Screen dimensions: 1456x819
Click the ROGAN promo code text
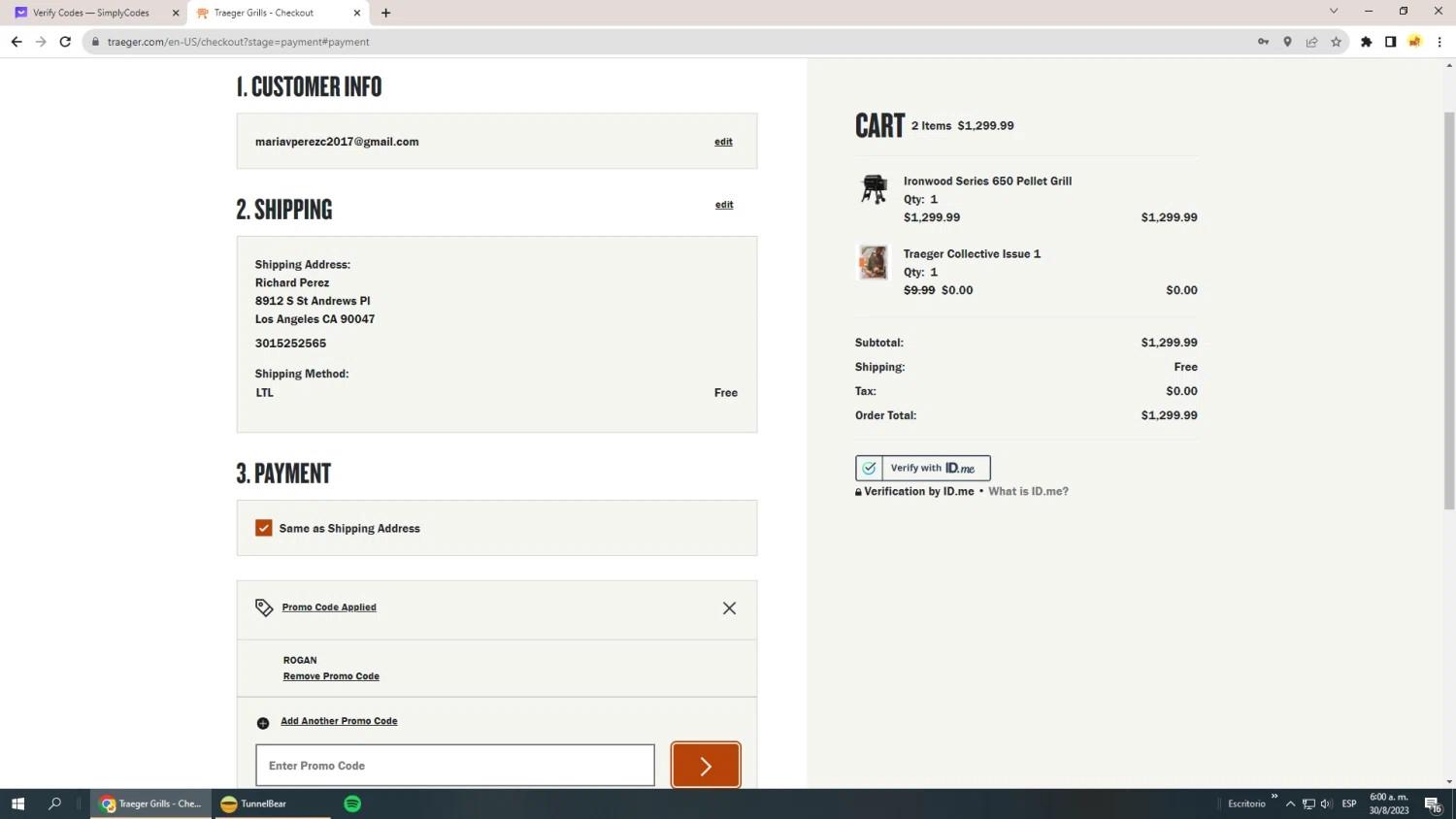[300, 660]
